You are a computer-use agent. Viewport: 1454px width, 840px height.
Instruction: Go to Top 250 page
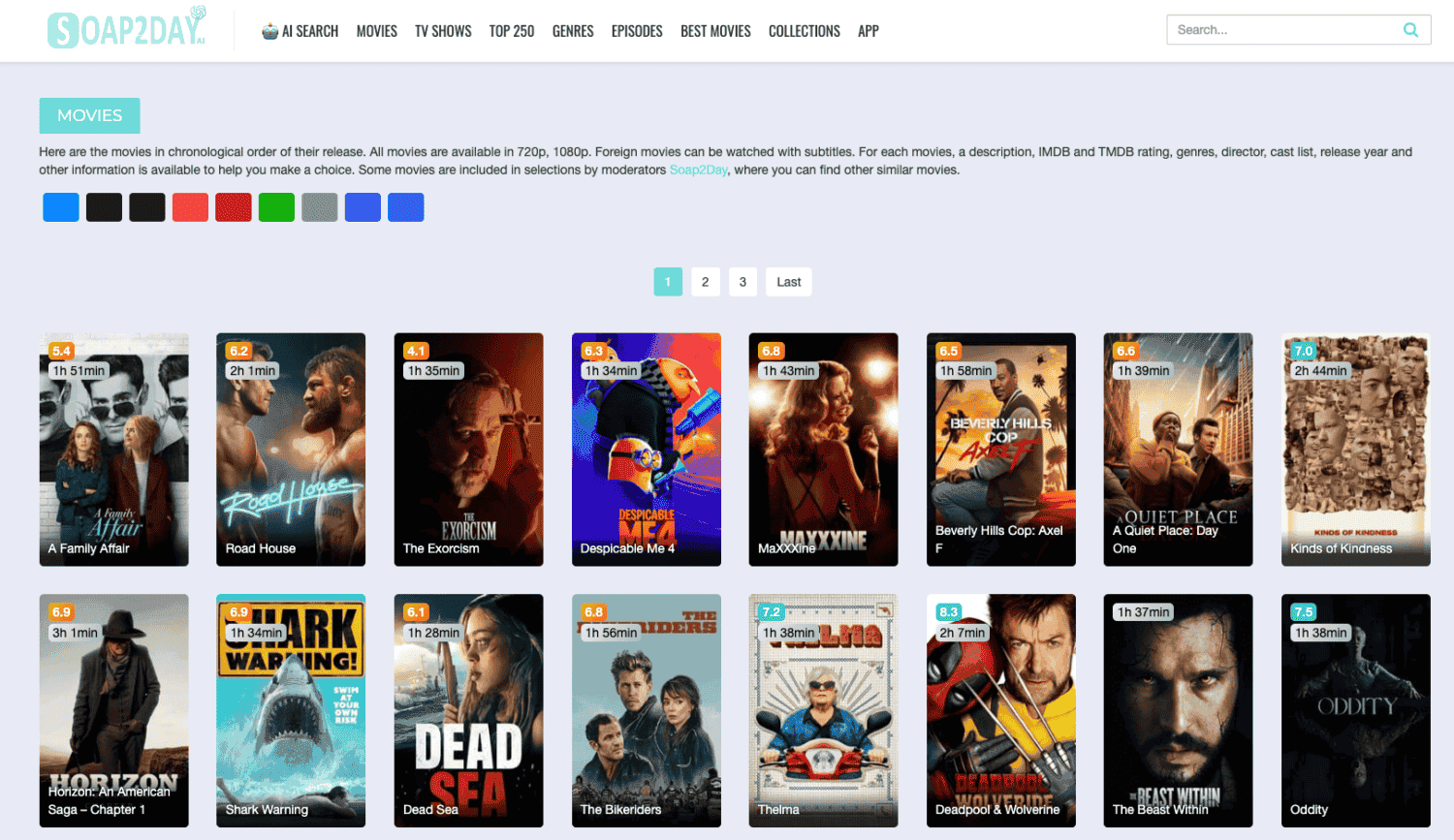[512, 31]
